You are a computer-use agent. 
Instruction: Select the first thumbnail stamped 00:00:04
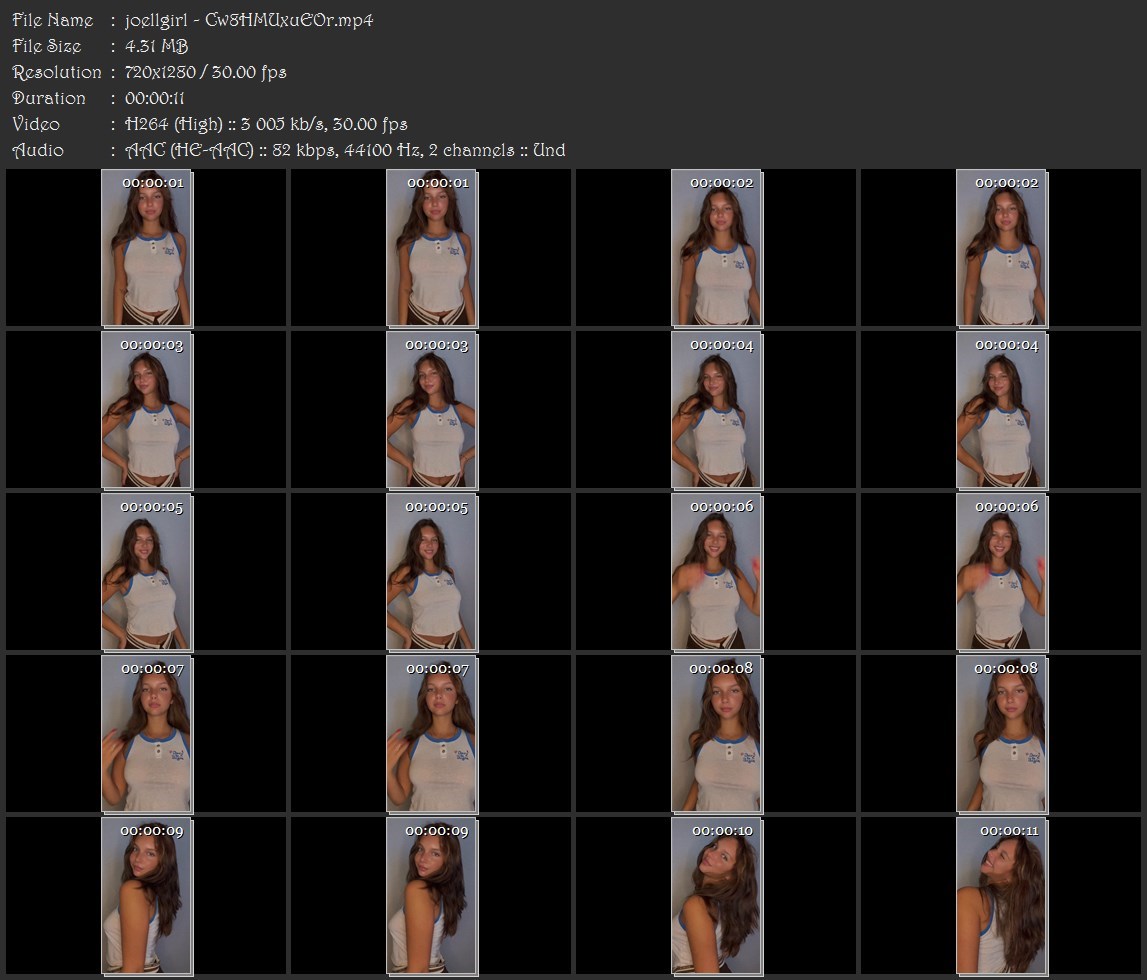click(717, 410)
